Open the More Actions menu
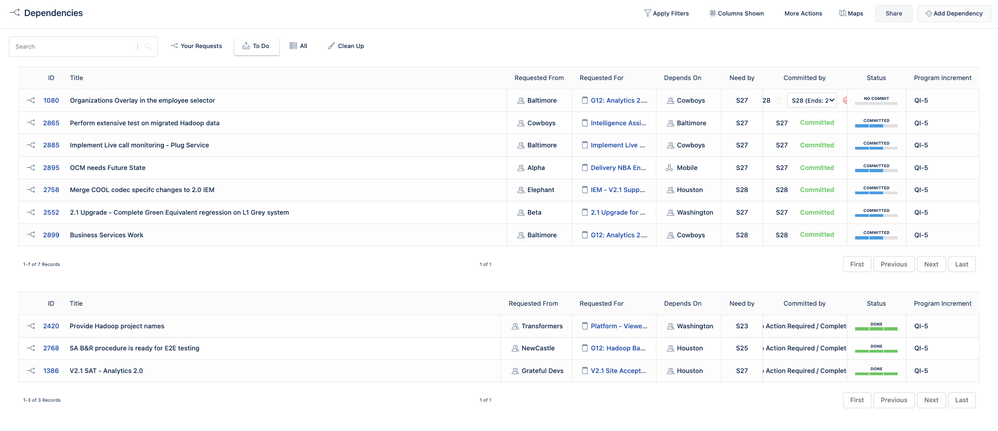 (803, 13)
